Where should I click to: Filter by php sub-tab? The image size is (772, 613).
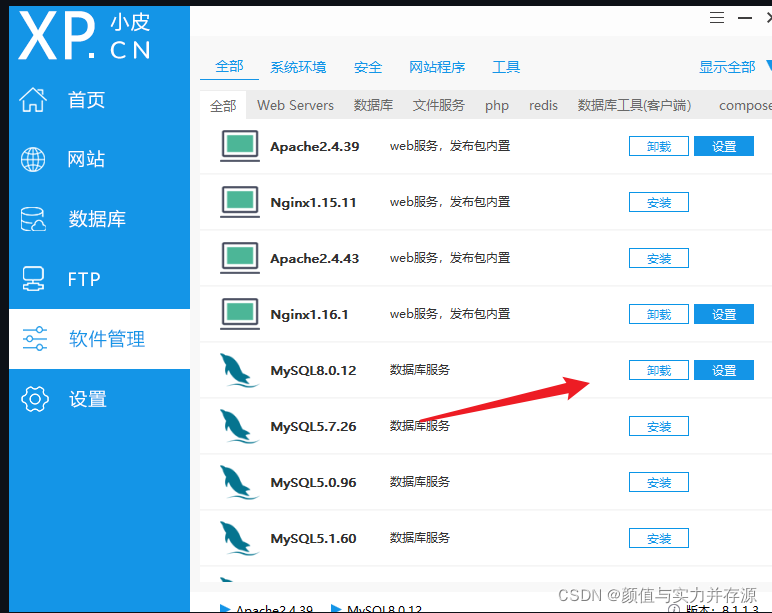click(497, 106)
